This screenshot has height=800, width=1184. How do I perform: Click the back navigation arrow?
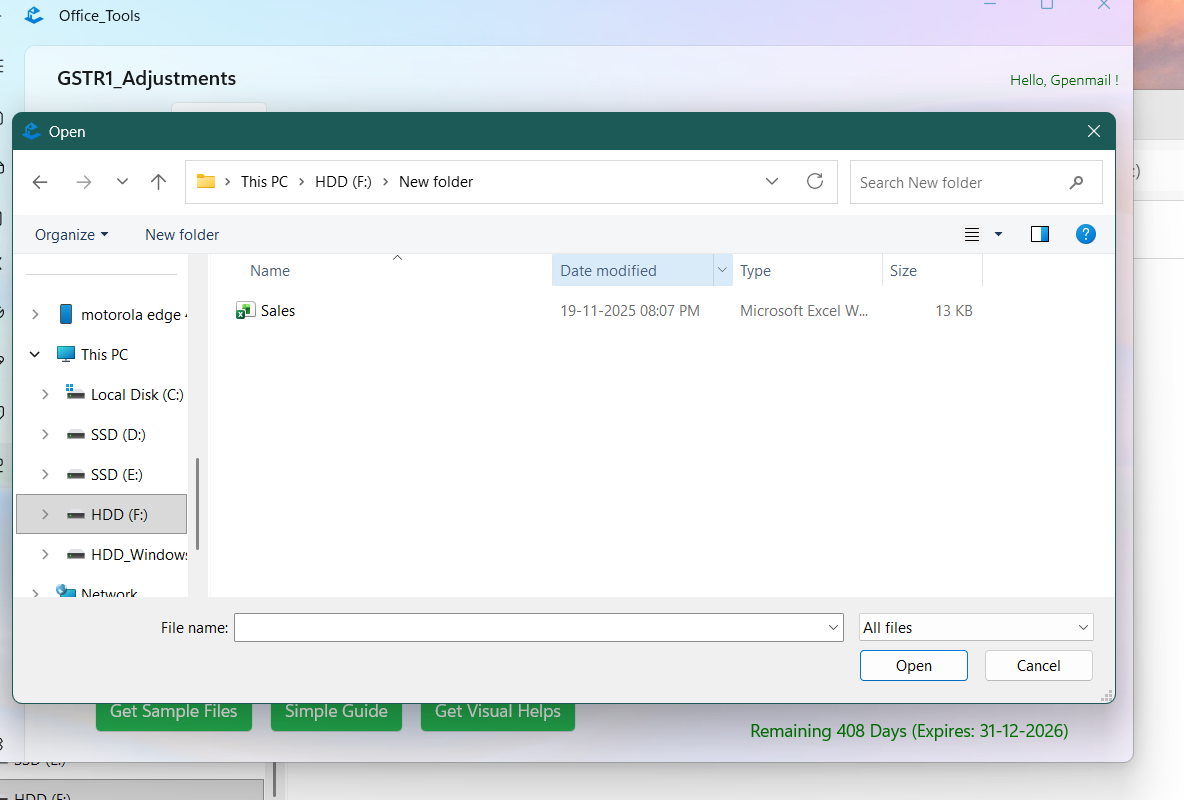pos(40,182)
